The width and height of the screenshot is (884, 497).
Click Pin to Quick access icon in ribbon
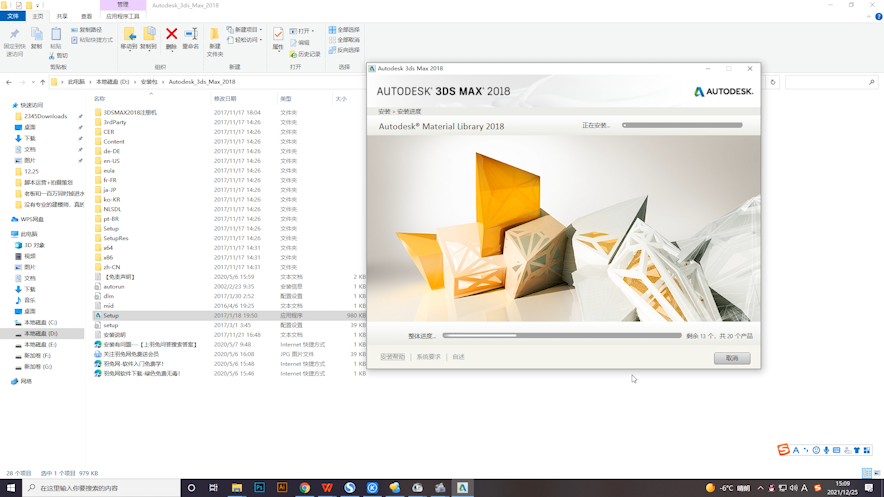(x=14, y=35)
